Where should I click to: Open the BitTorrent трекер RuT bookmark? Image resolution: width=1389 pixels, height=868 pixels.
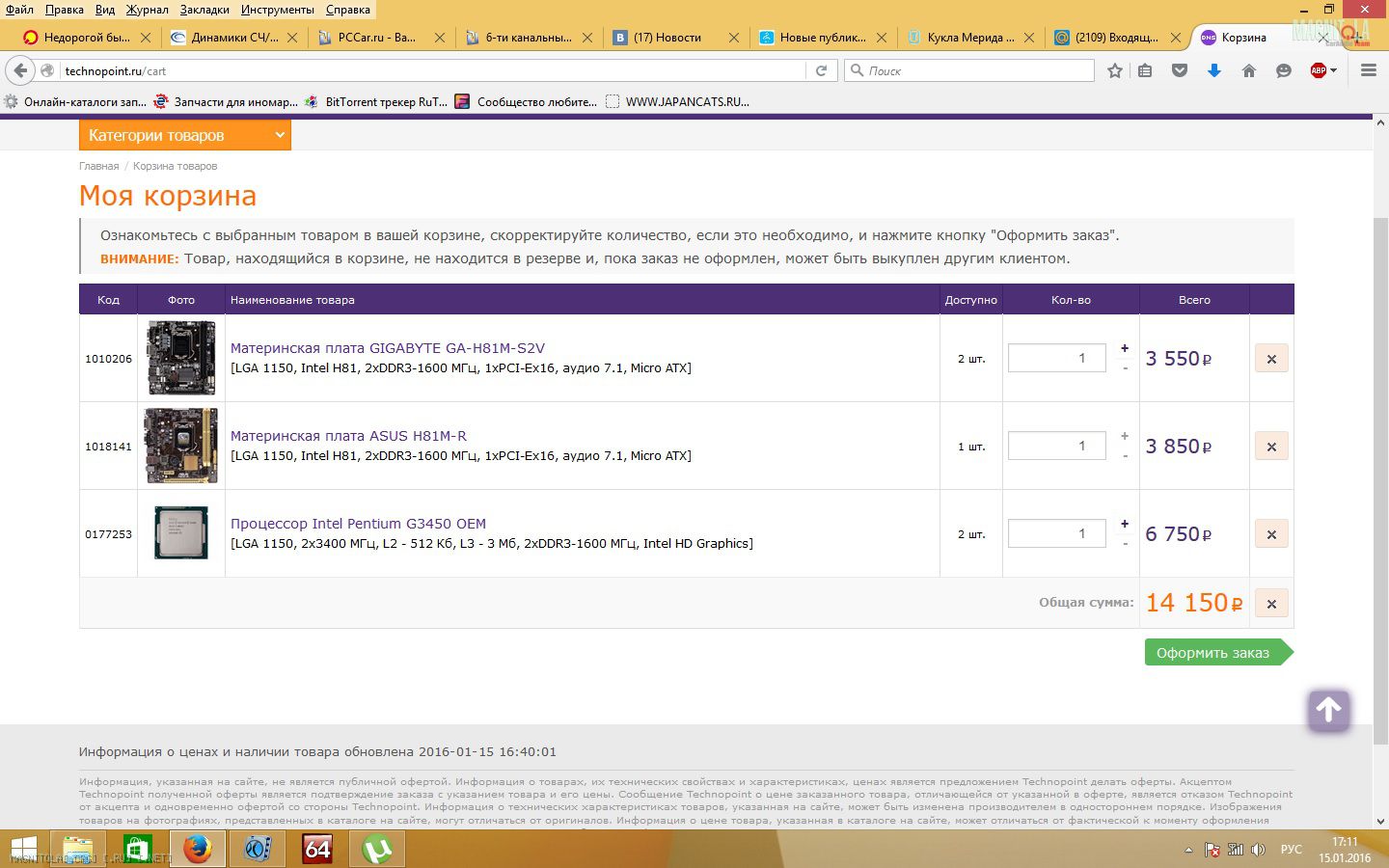coord(376,101)
